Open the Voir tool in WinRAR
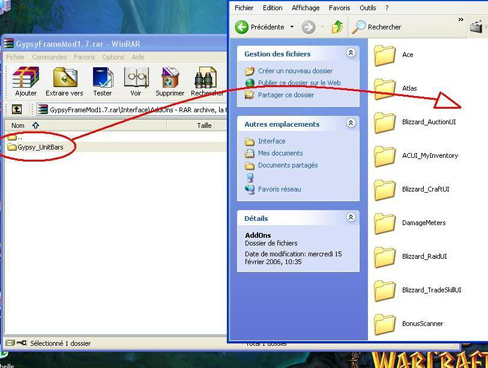 coord(136,82)
